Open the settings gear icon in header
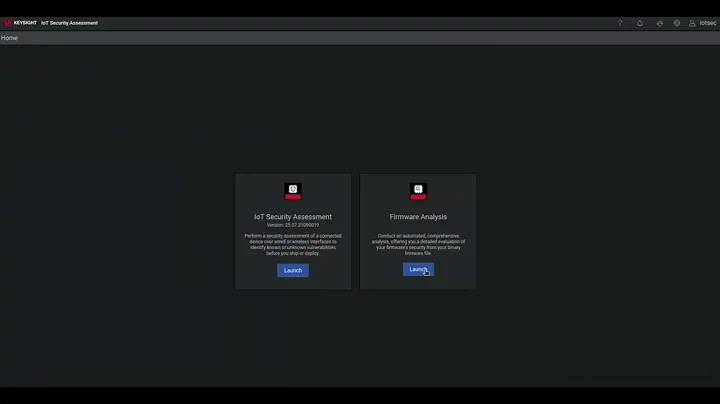 coord(677,23)
